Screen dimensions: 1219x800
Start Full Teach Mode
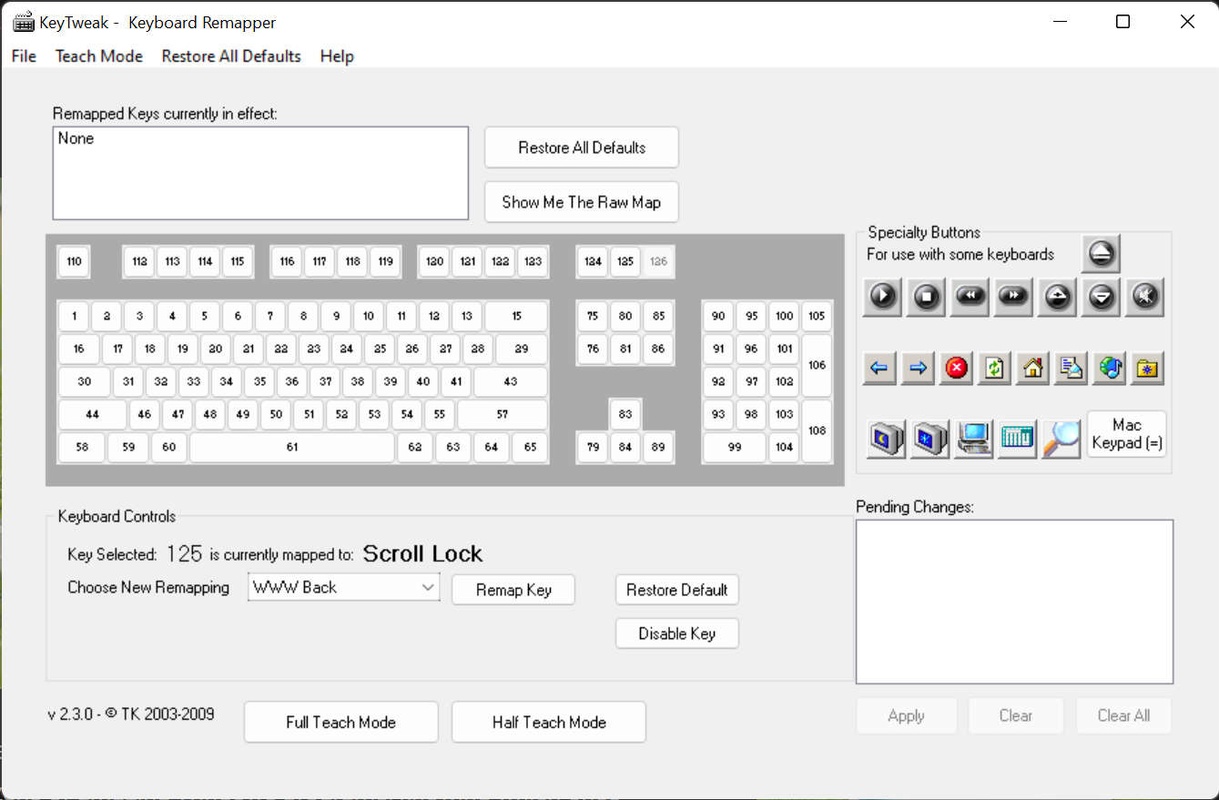(x=341, y=722)
